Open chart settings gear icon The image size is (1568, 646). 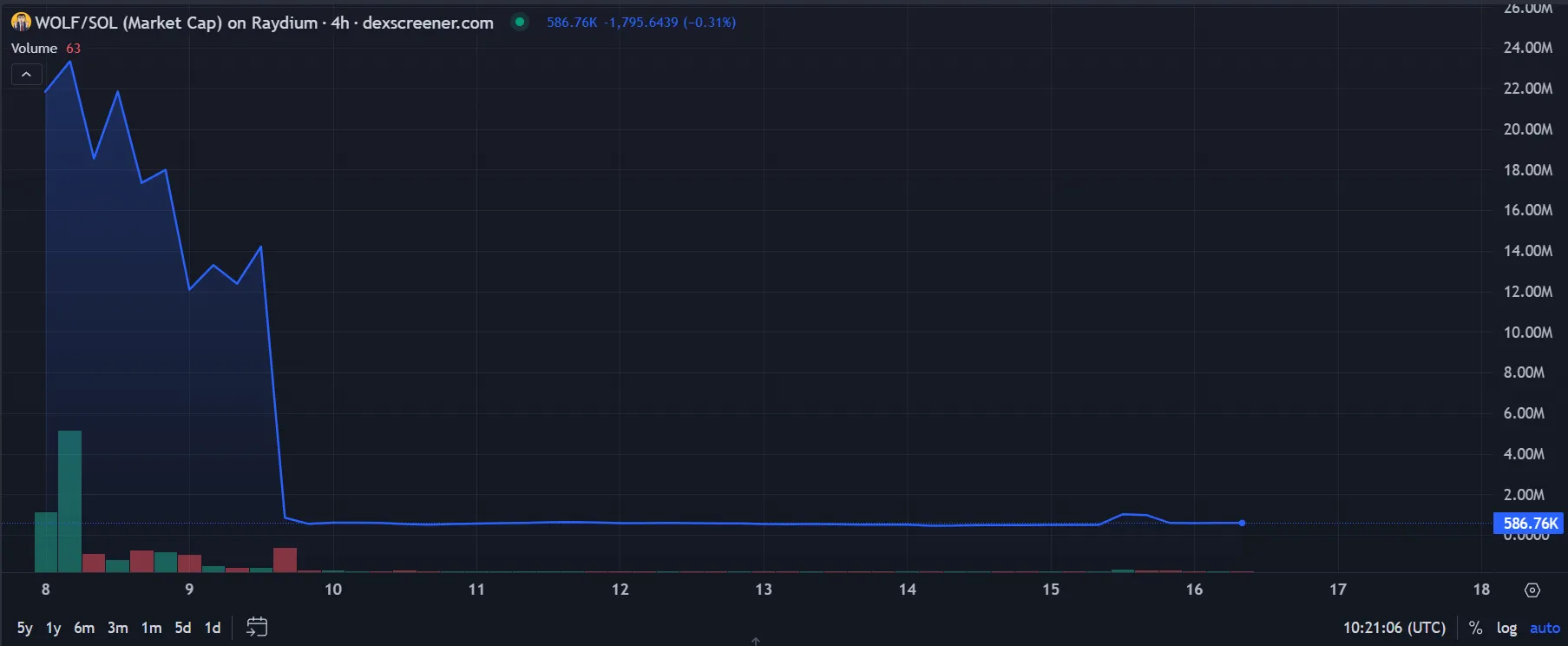click(1532, 590)
